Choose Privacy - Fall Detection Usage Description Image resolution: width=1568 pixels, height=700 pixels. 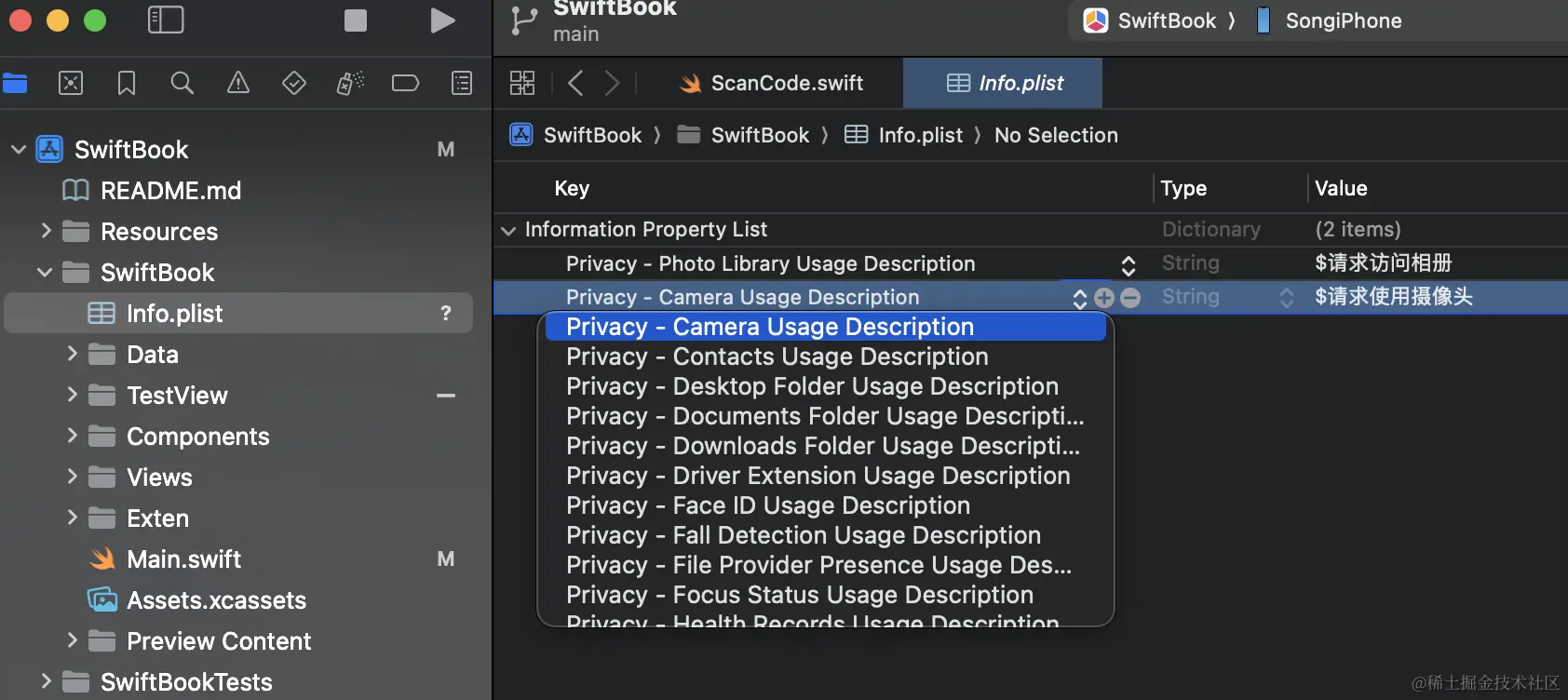826,535
